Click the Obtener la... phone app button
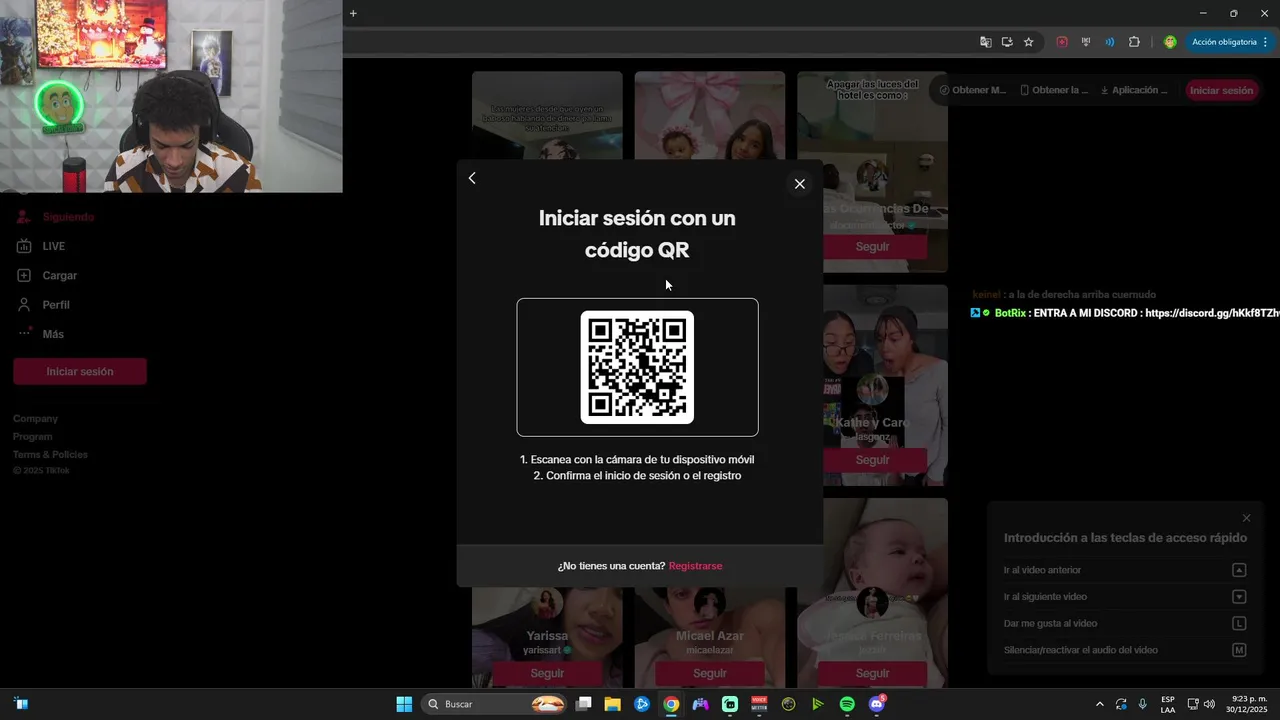This screenshot has height=720, width=1280. (x=1054, y=90)
